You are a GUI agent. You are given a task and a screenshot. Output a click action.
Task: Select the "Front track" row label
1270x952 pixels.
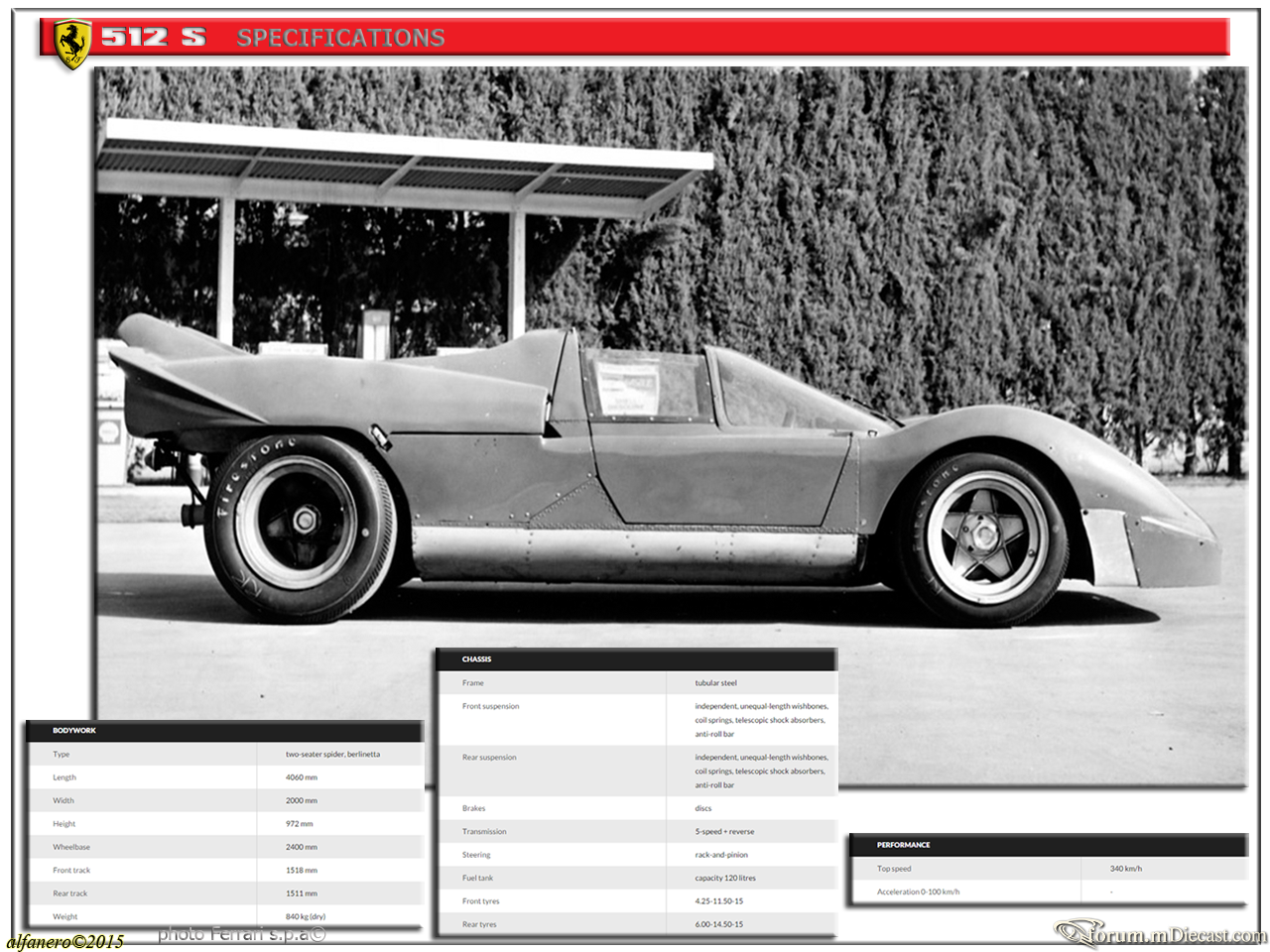[x=71, y=871]
